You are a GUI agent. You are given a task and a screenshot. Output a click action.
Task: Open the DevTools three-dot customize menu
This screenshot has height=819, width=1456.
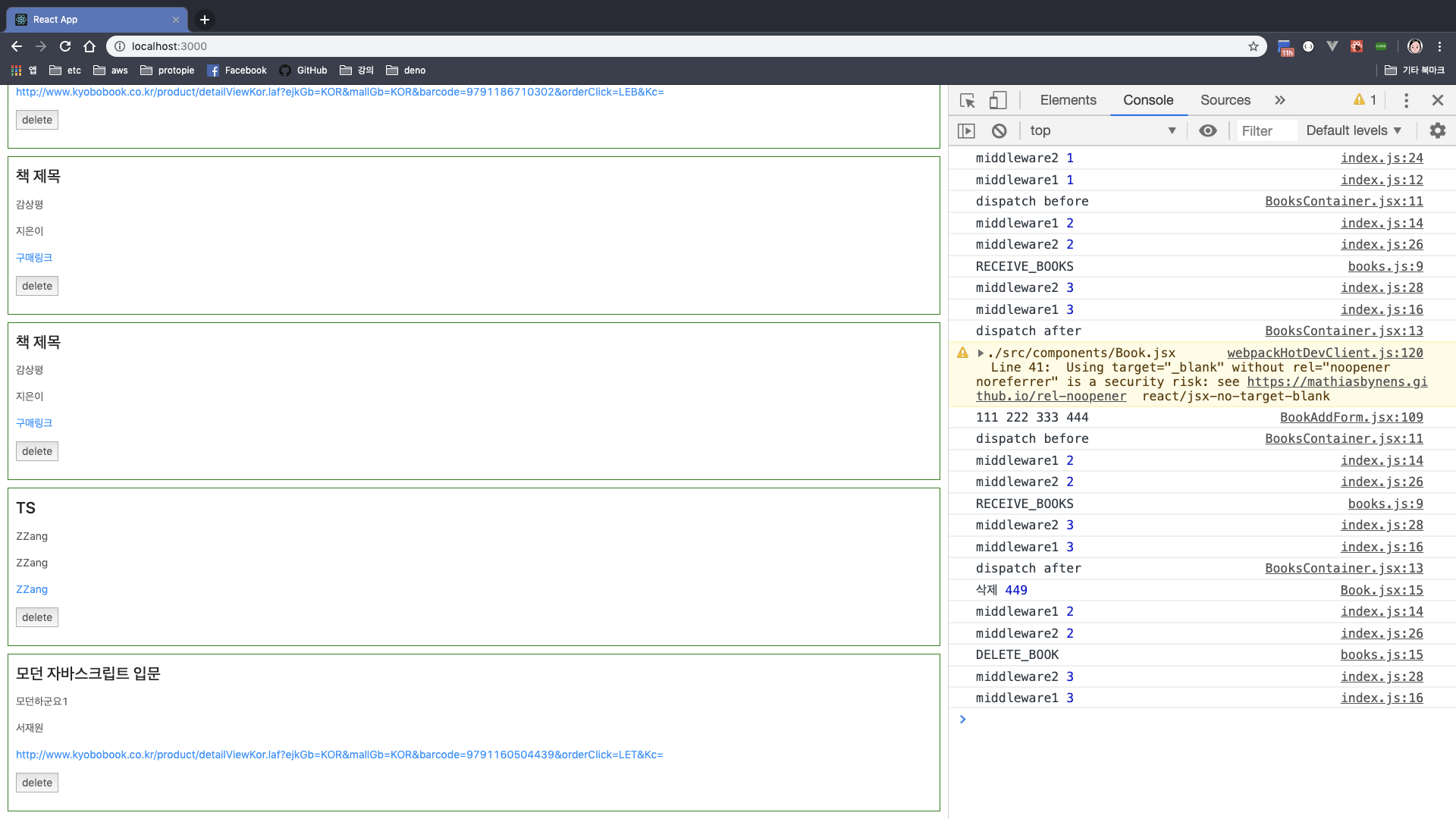point(1406,100)
